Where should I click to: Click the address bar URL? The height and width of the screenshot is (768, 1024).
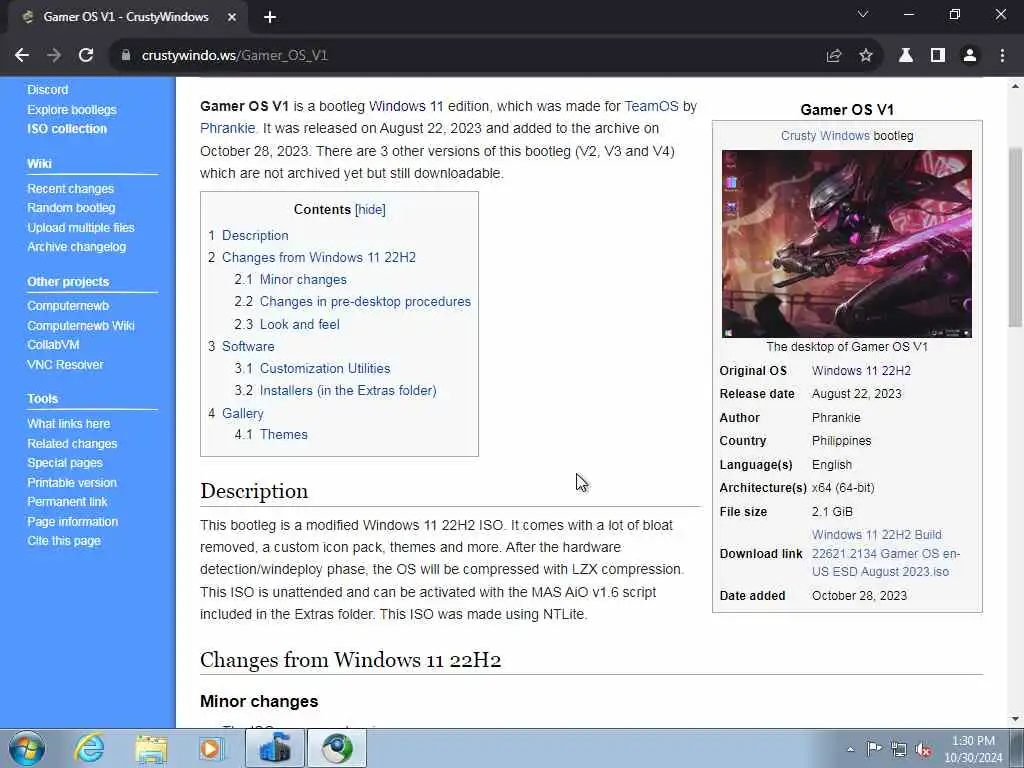click(234, 56)
